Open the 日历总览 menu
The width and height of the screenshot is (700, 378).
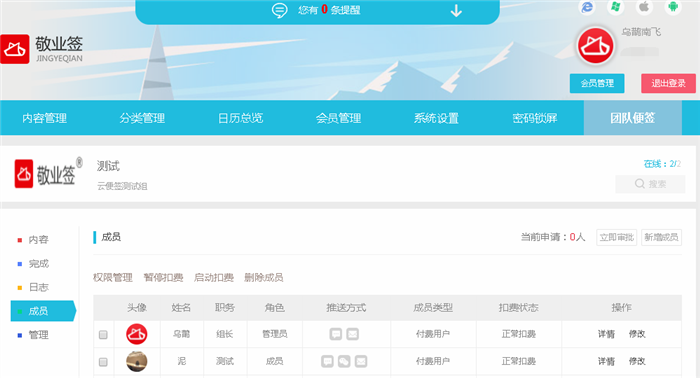240,118
